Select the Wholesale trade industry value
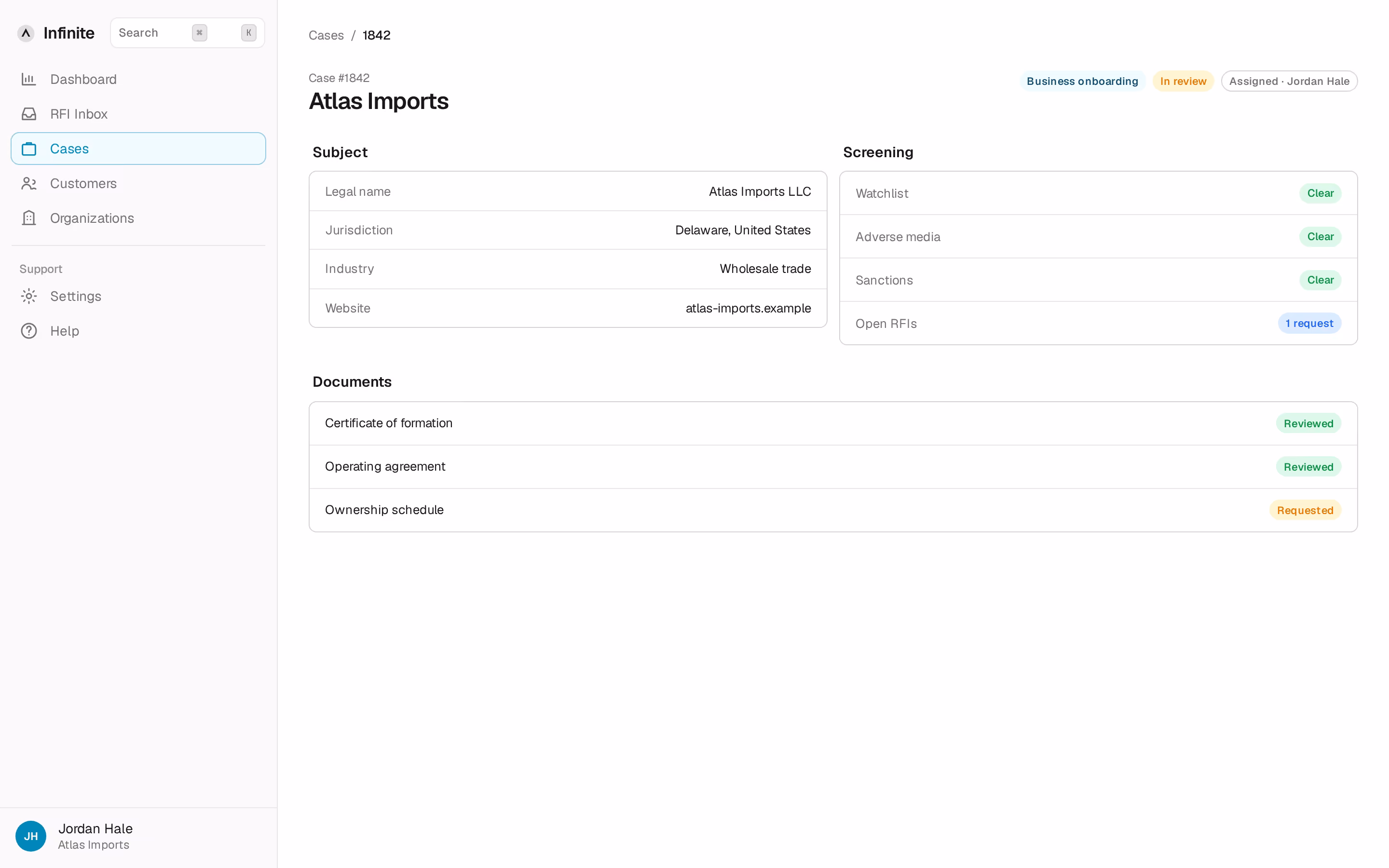 point(765,269)
